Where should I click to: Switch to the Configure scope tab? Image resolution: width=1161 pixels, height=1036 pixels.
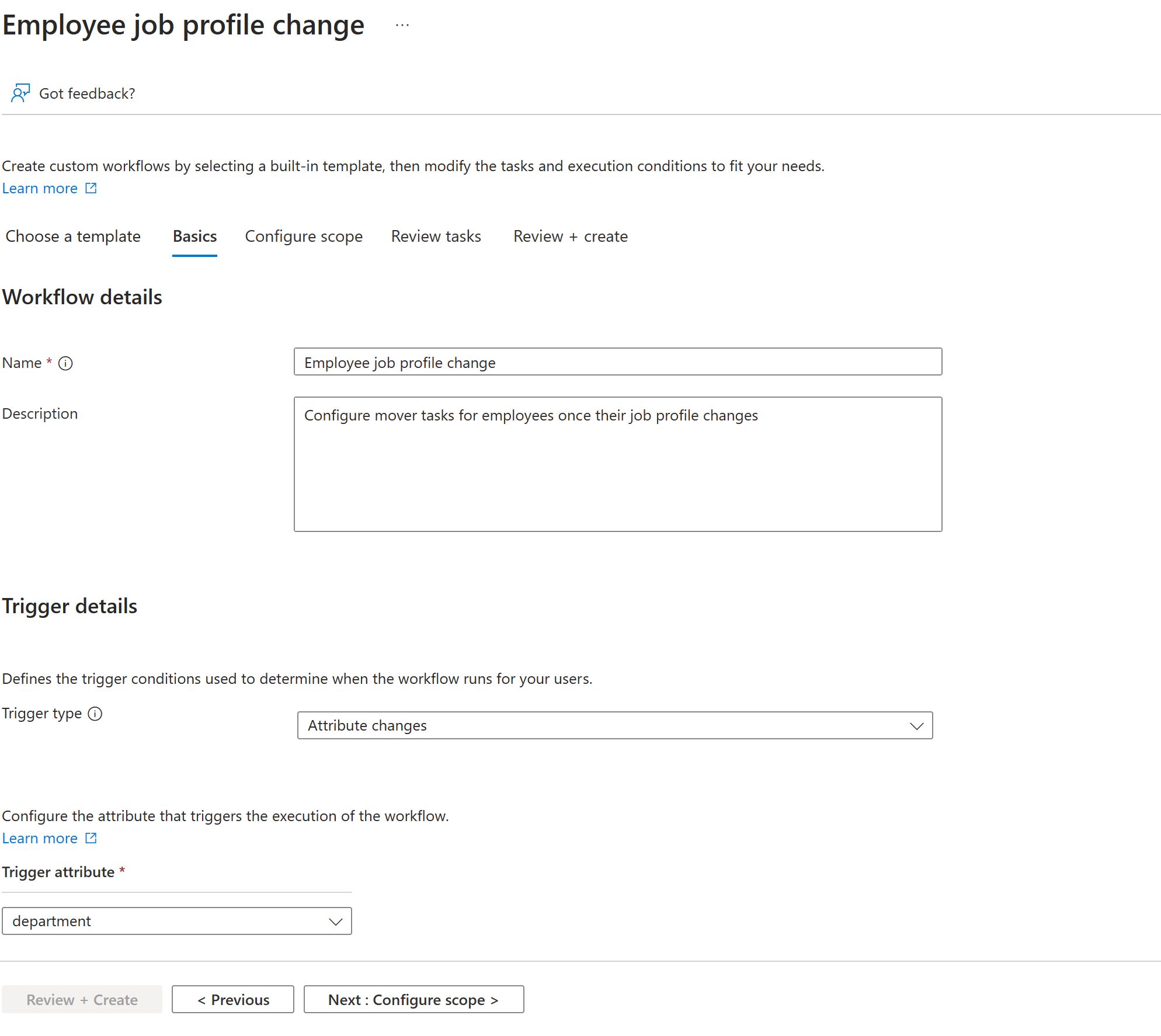pos(302,236)
